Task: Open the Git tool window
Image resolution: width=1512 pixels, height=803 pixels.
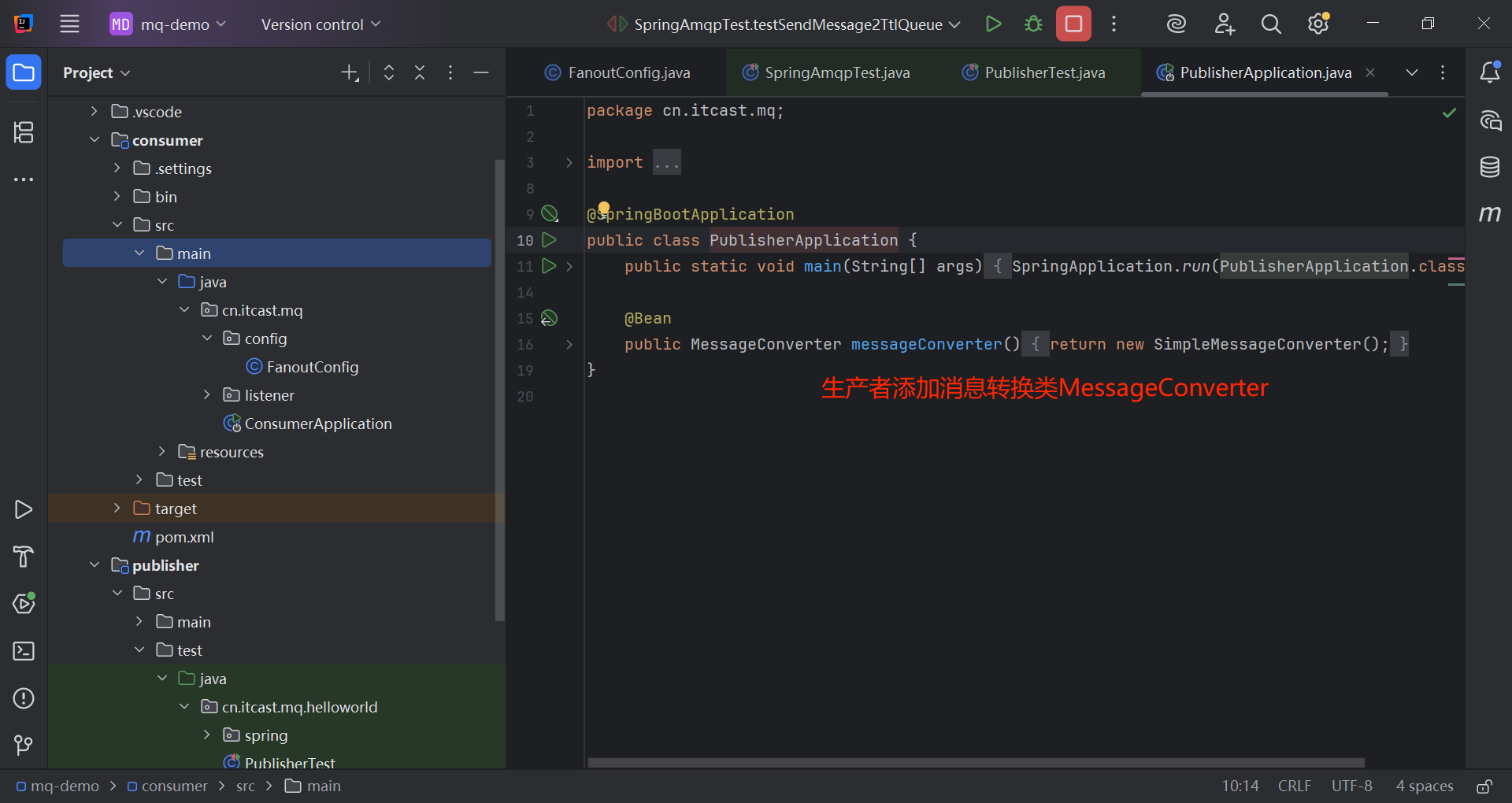Action: pos(24,745)
